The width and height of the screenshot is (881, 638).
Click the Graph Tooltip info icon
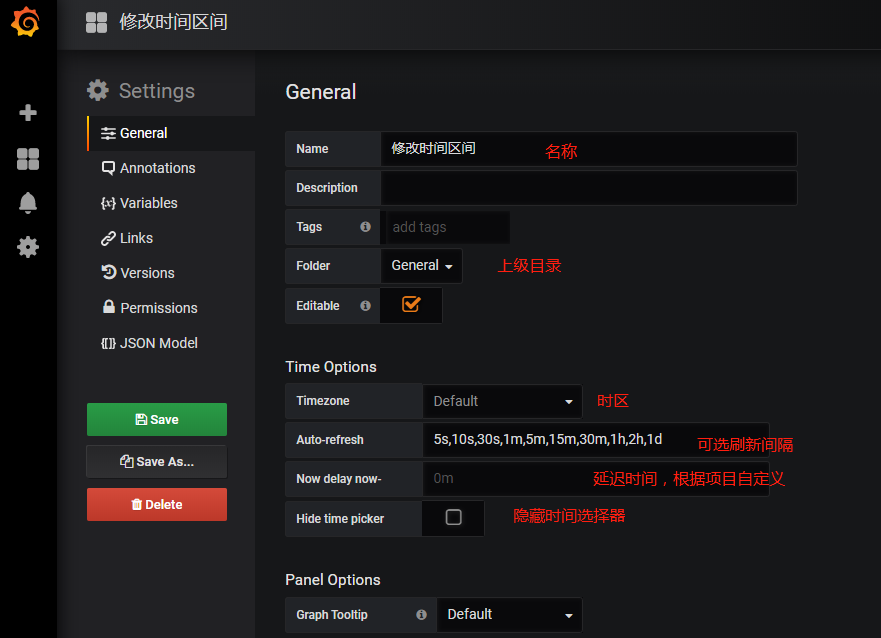pos(421,614)
